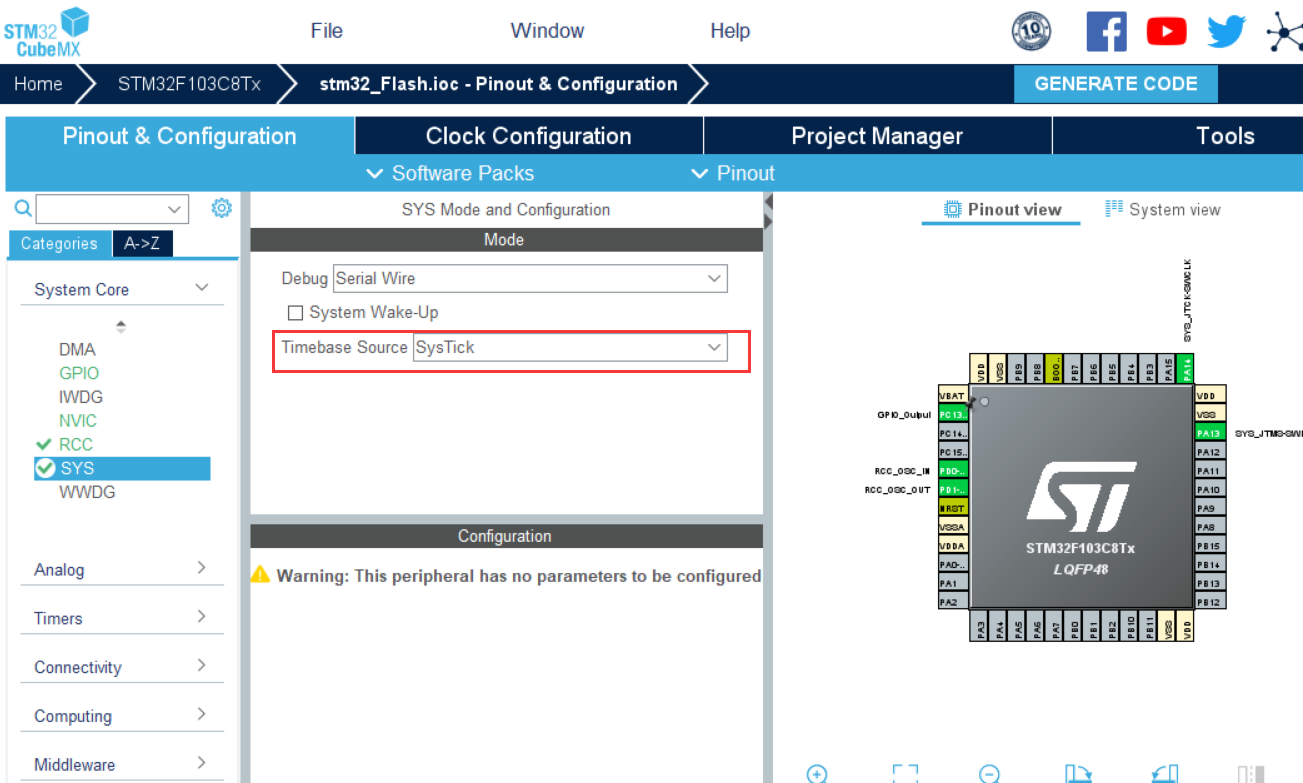Expand the Analog category

(201, 568)
